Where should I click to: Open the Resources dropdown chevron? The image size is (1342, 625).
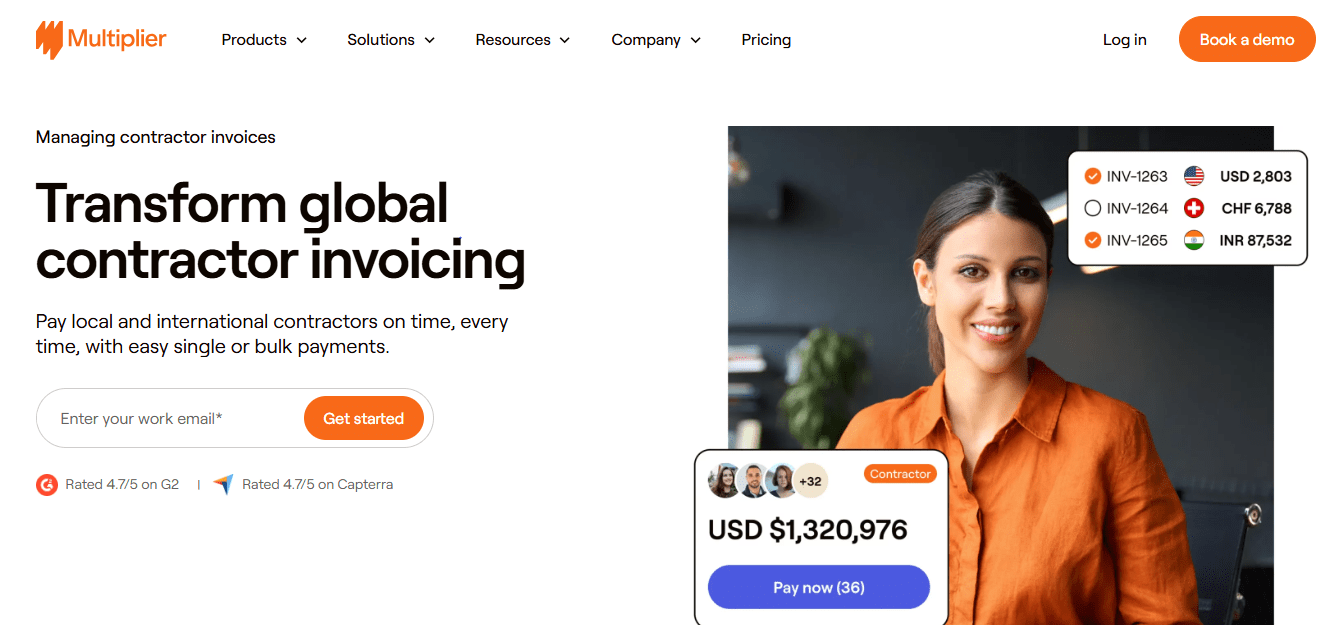pyautogui.click(x=565, y=40)
